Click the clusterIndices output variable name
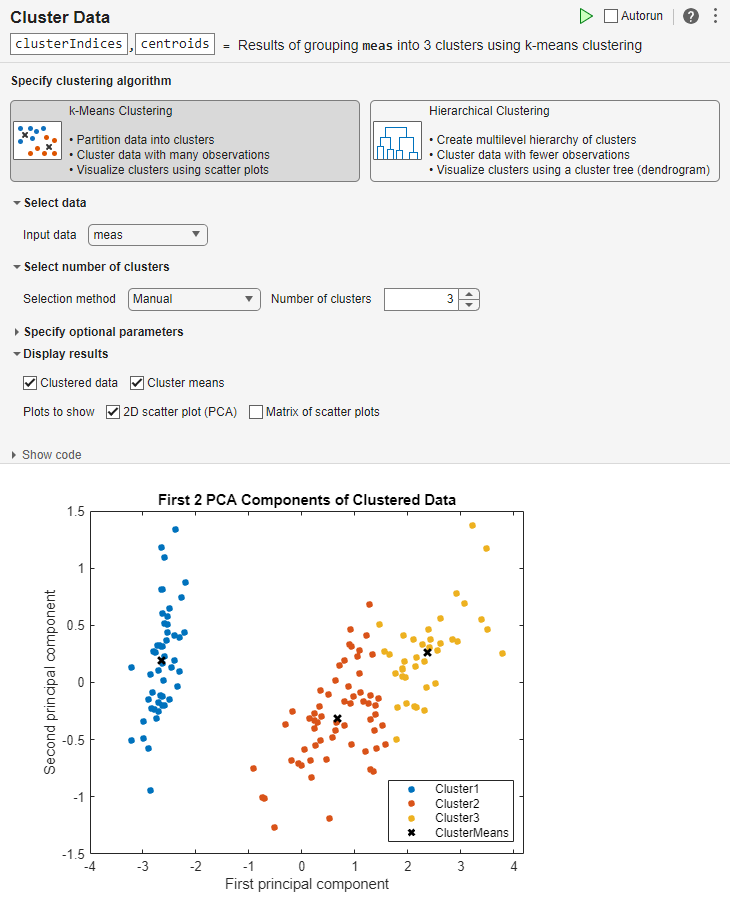The image size is (730, 910). pos(68,43)
